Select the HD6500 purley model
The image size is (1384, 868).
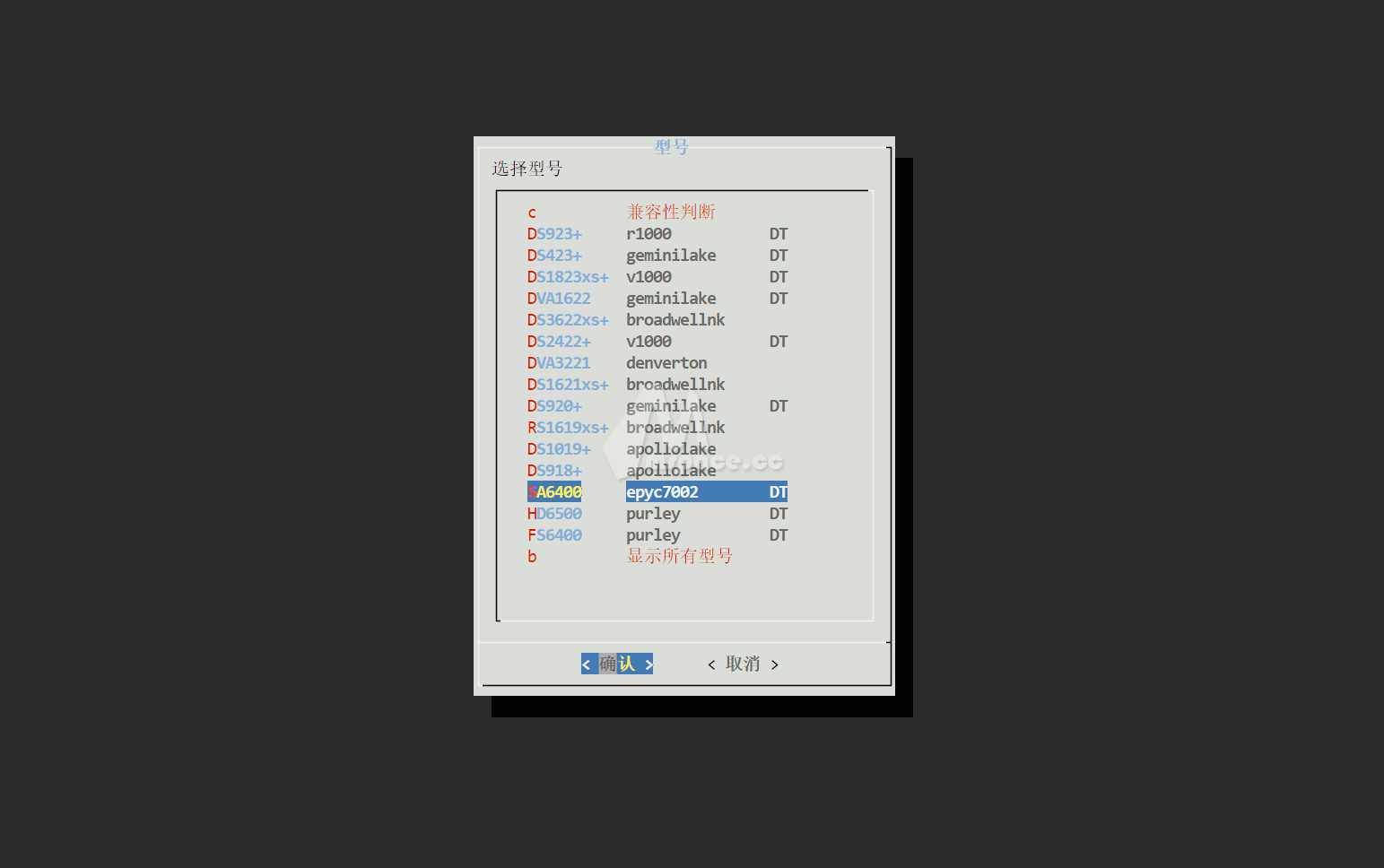pos(554,513)
